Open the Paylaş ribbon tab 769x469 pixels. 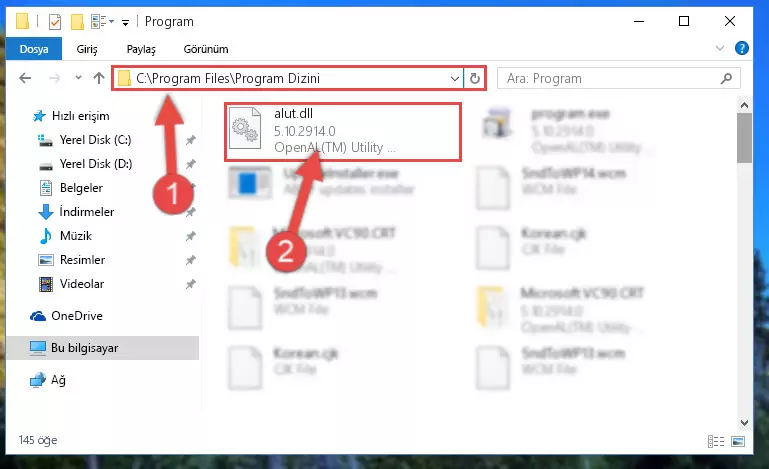click(x=141, y=49)
